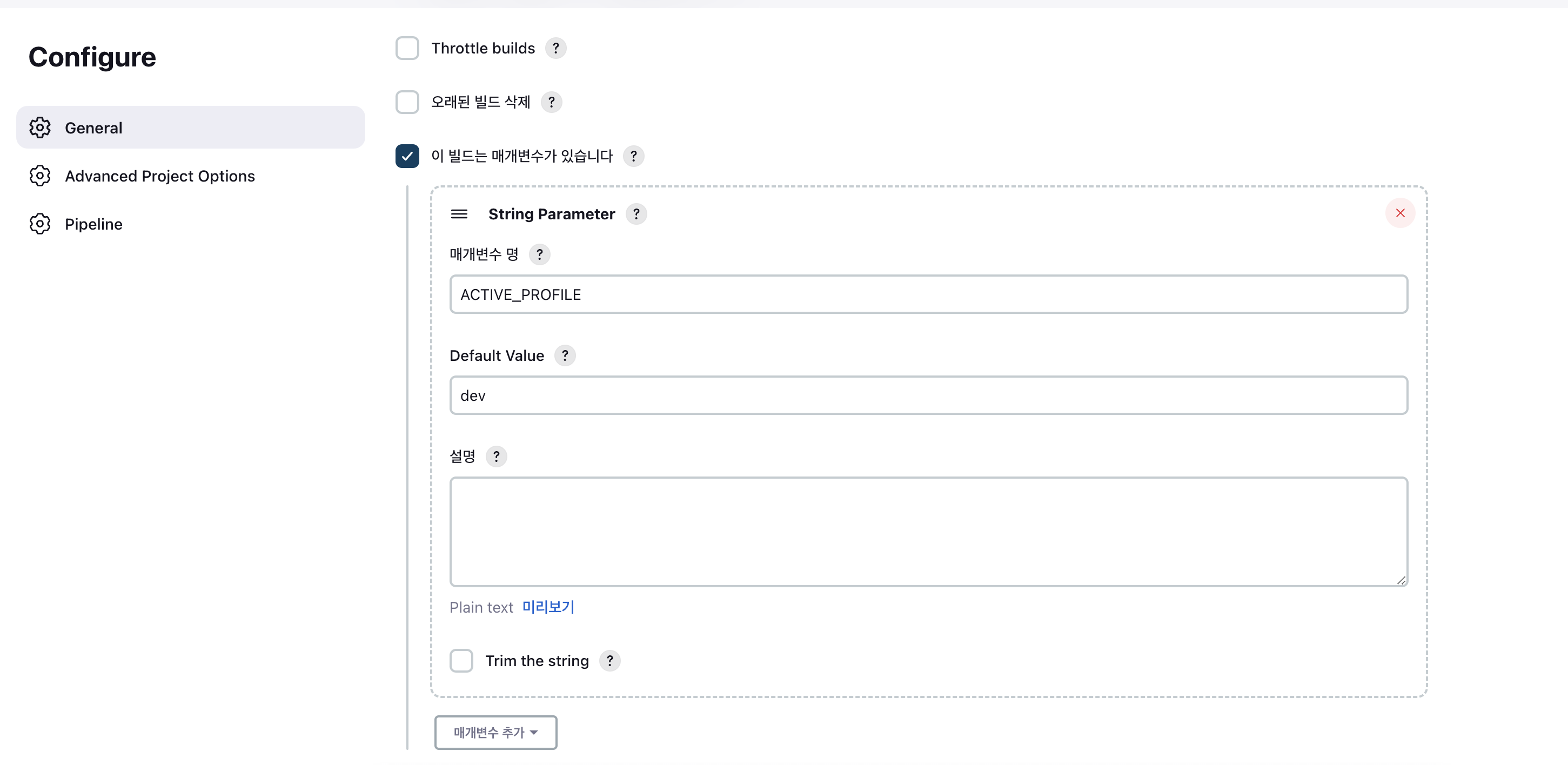Screen dimensions: 1568x765
Task: Focus the ACTIVE_PROFILE name field
Action: pyautogui.click(x=928, y=294)
